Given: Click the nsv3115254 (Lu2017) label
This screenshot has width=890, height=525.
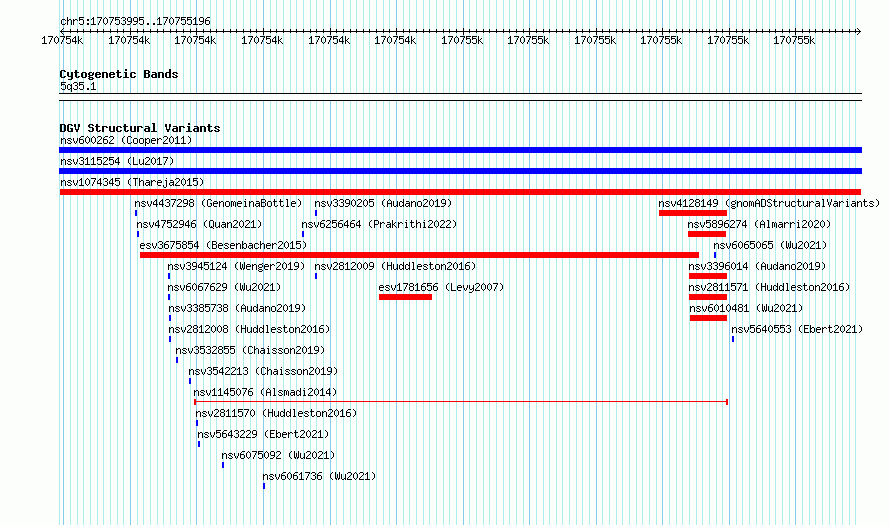Looking at the screenshot, I should point(117,161).
